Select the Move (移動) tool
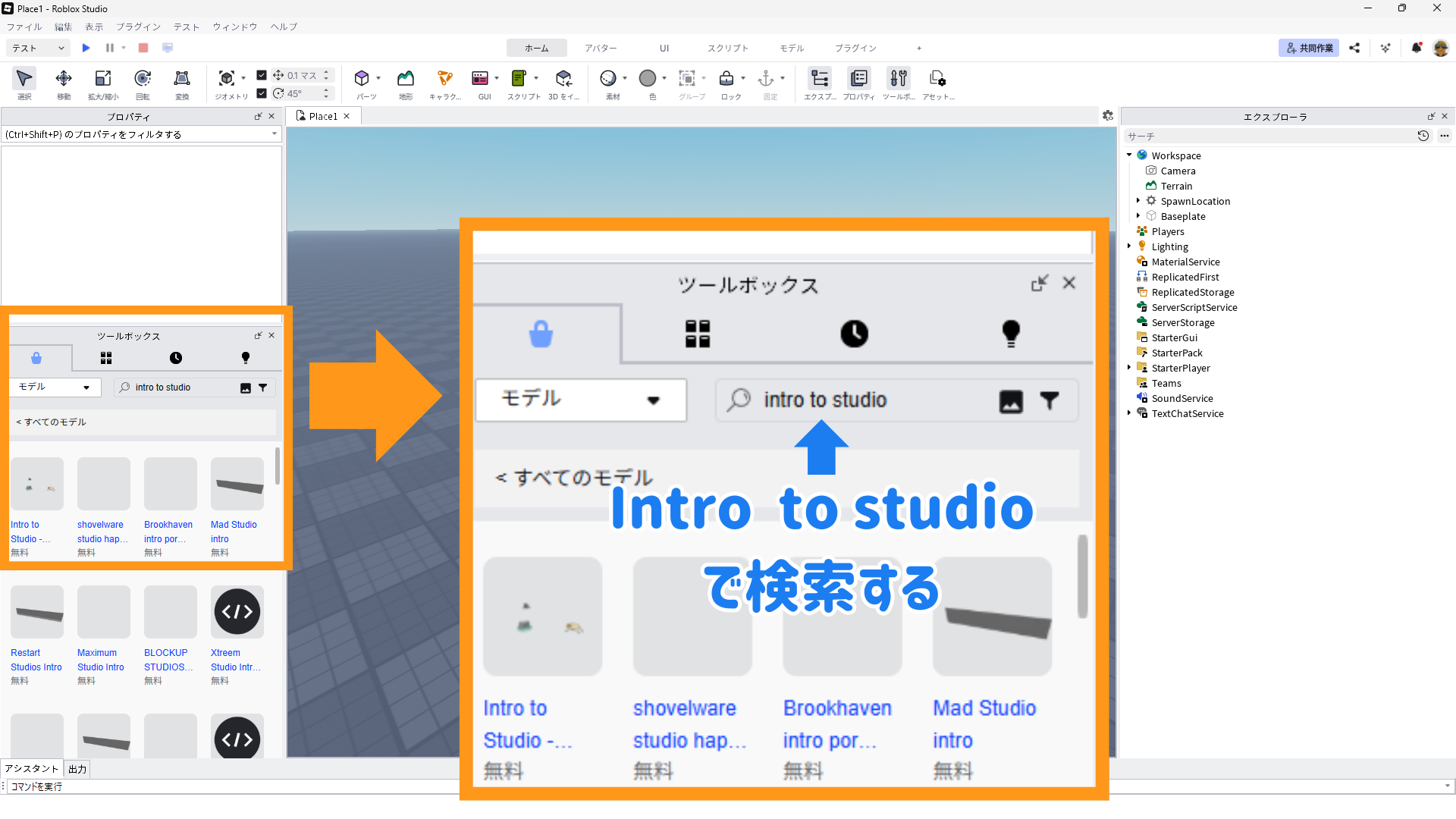The image size is (1456, 819). point(64,79)
